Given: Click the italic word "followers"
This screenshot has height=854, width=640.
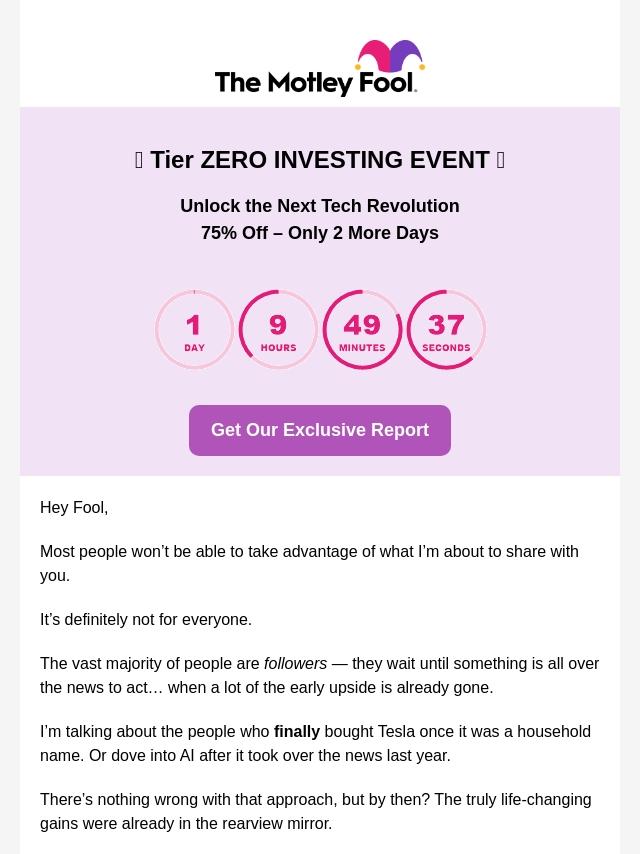Looking at the screenshot, I should pos(295,664).
